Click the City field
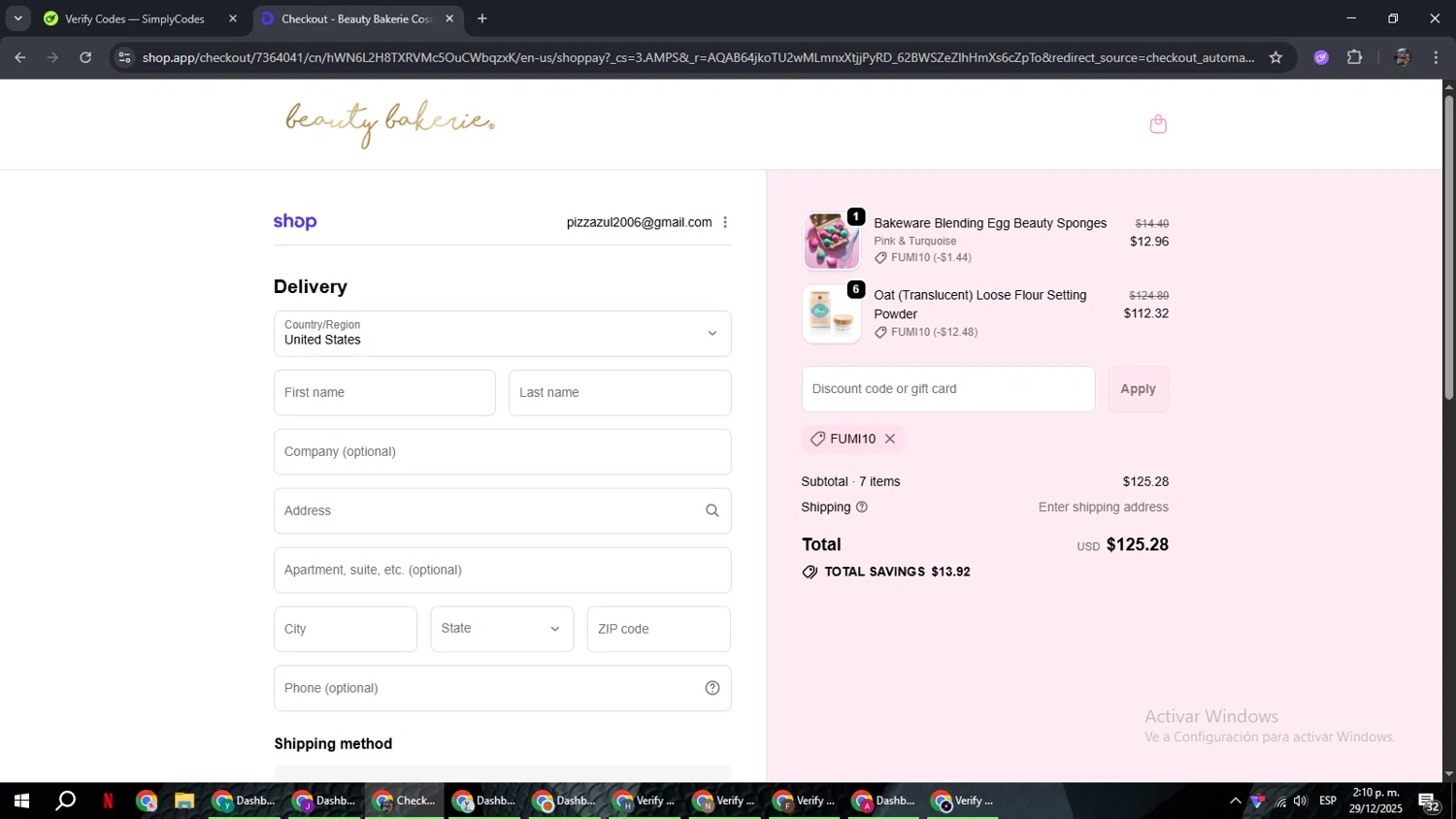Screen dimensions: 1456x819 (346, 629)
